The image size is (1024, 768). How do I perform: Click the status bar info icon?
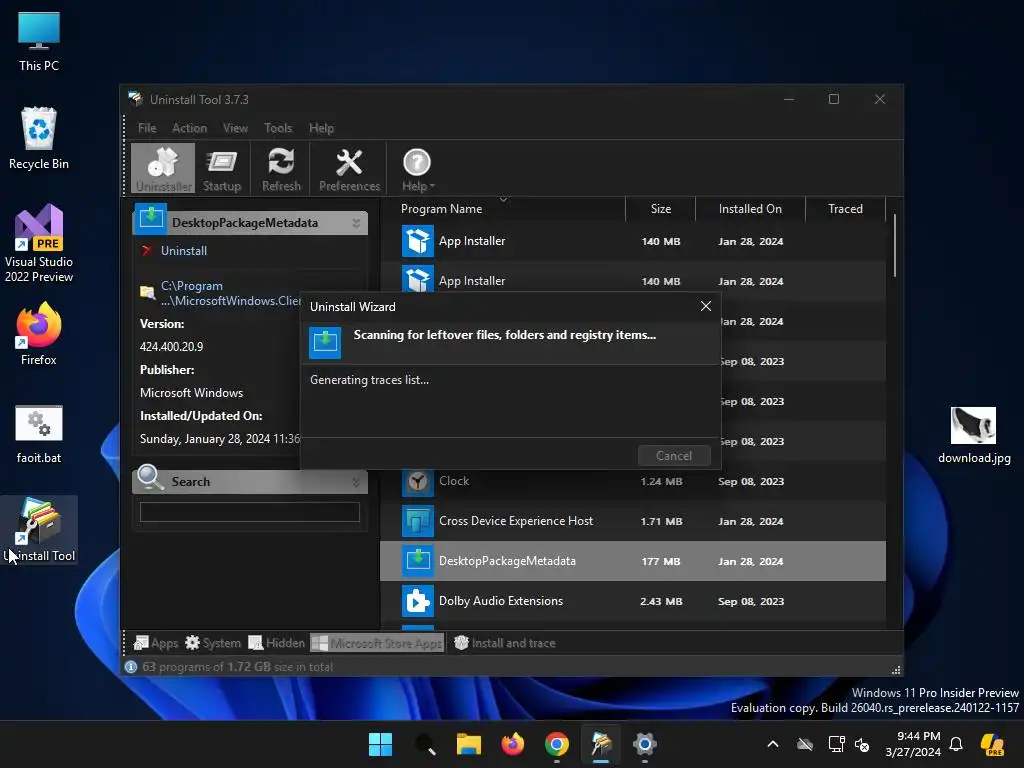click(x=131, y=667)
